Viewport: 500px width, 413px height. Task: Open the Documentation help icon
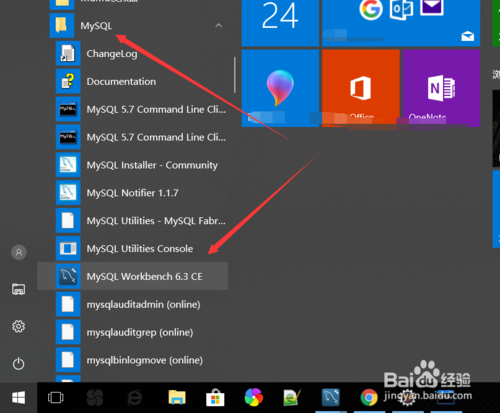pyautogui.click(x=68, y=81)
